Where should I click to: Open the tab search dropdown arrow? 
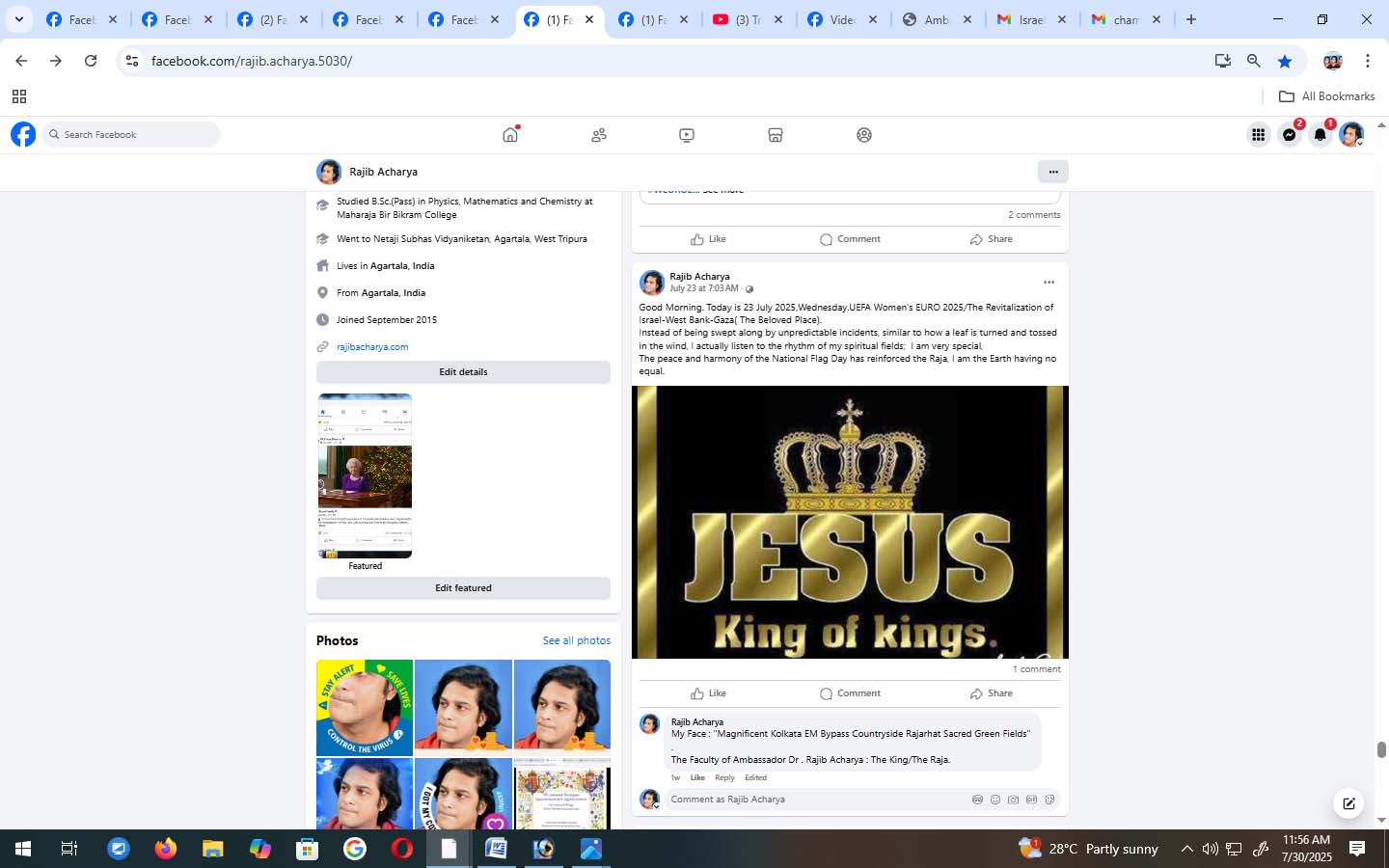[18, 19]
